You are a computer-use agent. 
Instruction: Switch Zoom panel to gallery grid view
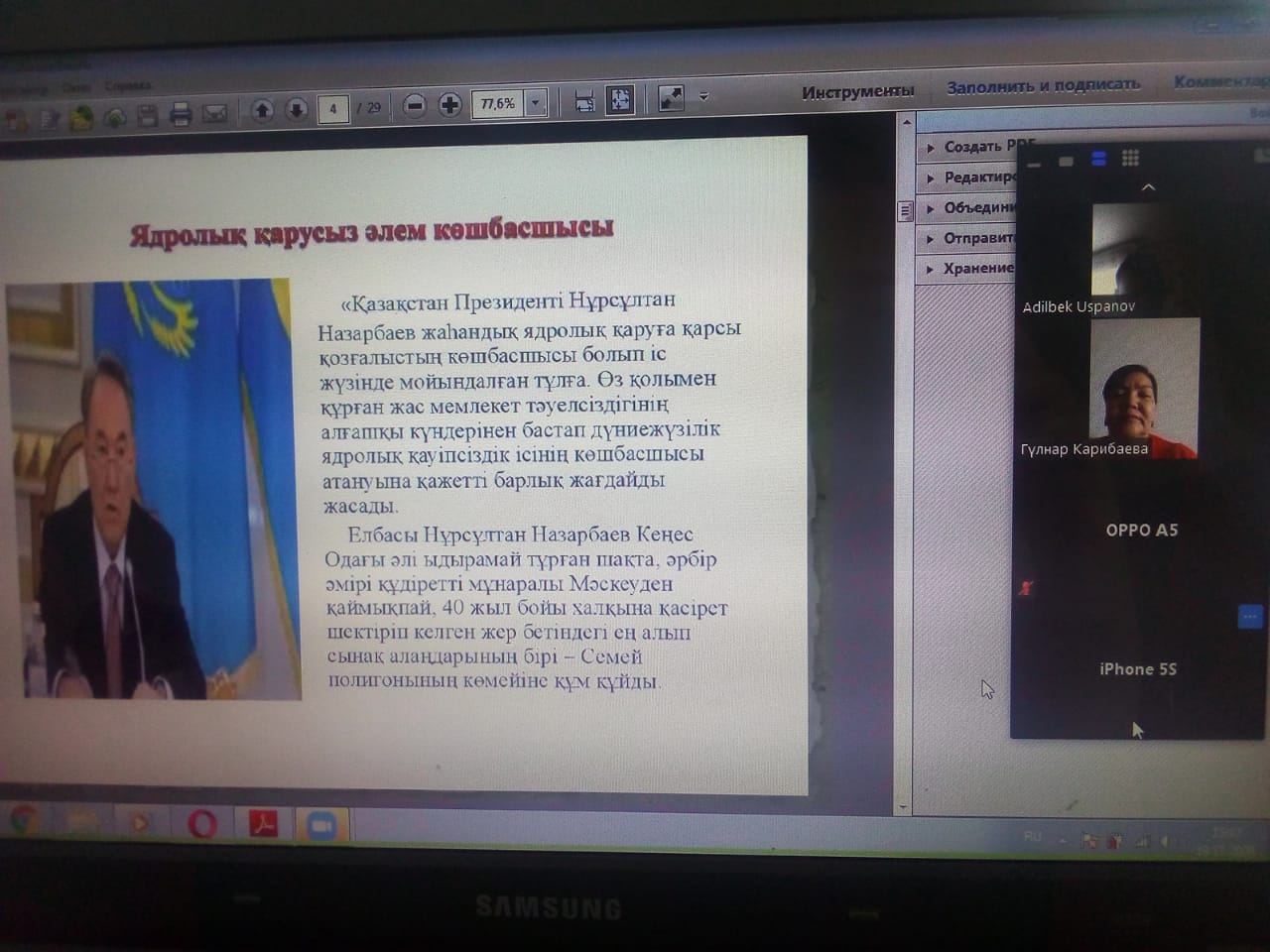pos(1130,158)
